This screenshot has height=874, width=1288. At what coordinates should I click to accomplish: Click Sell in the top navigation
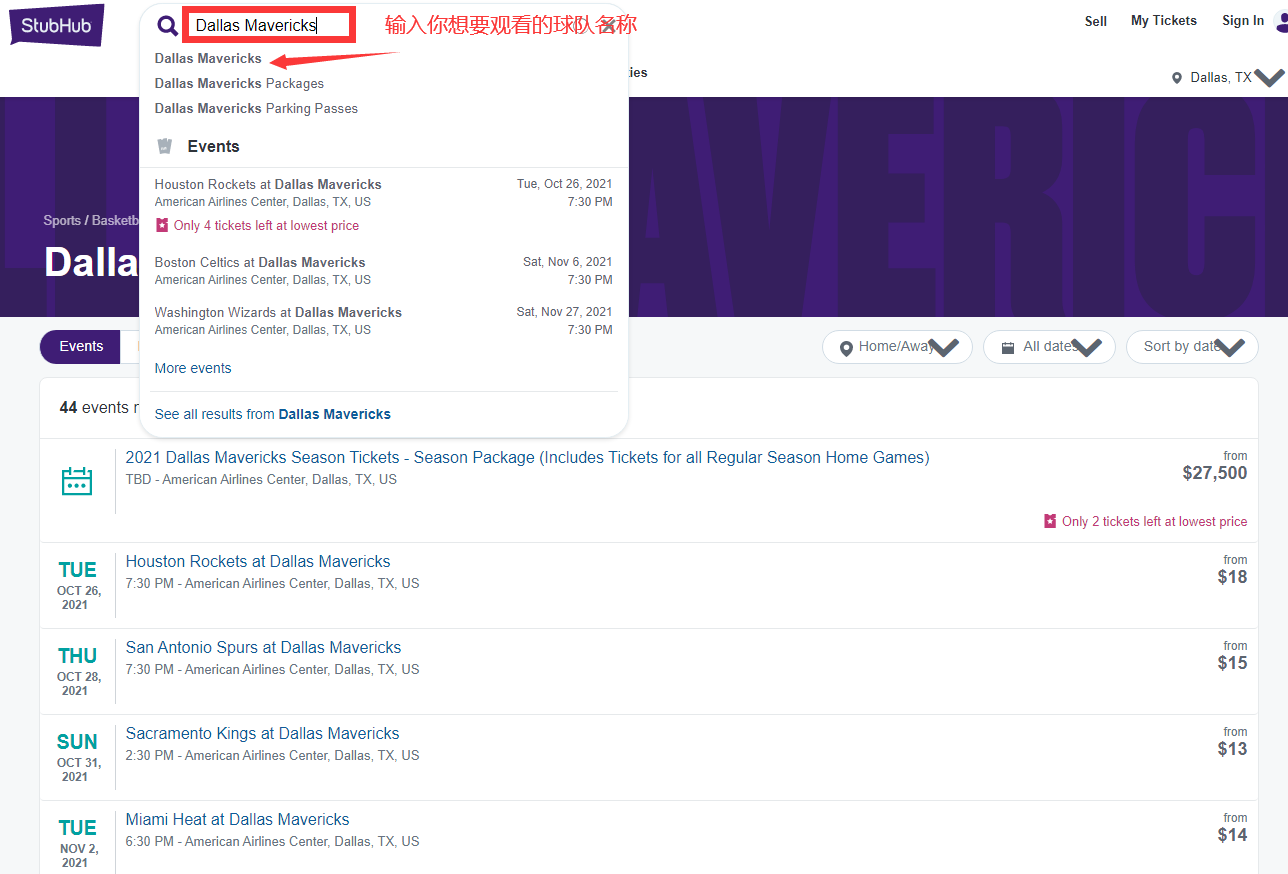click(1096, 21)
